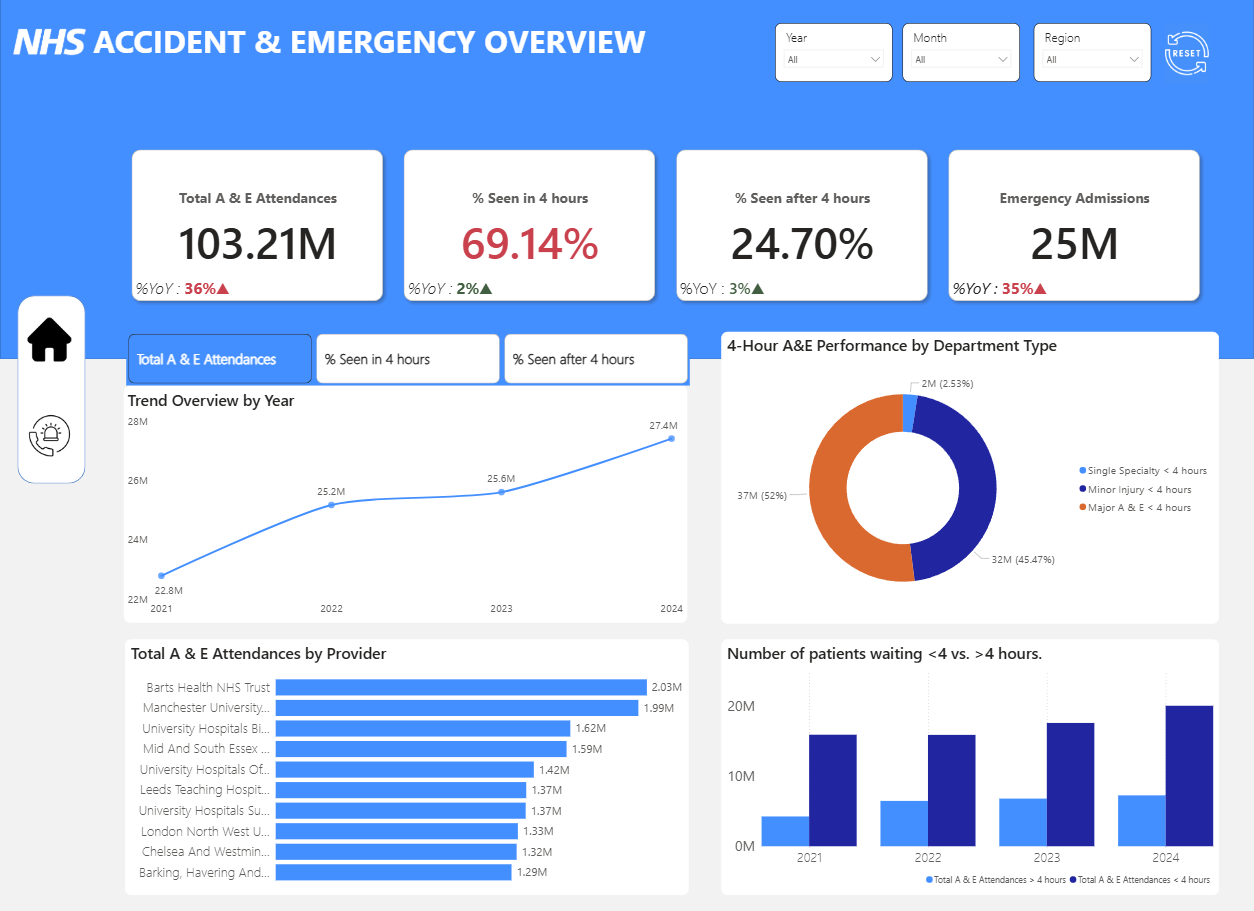Open the Region filter dropdown
Screen dimensions: 1254x911
click(x=1092, y=59)
